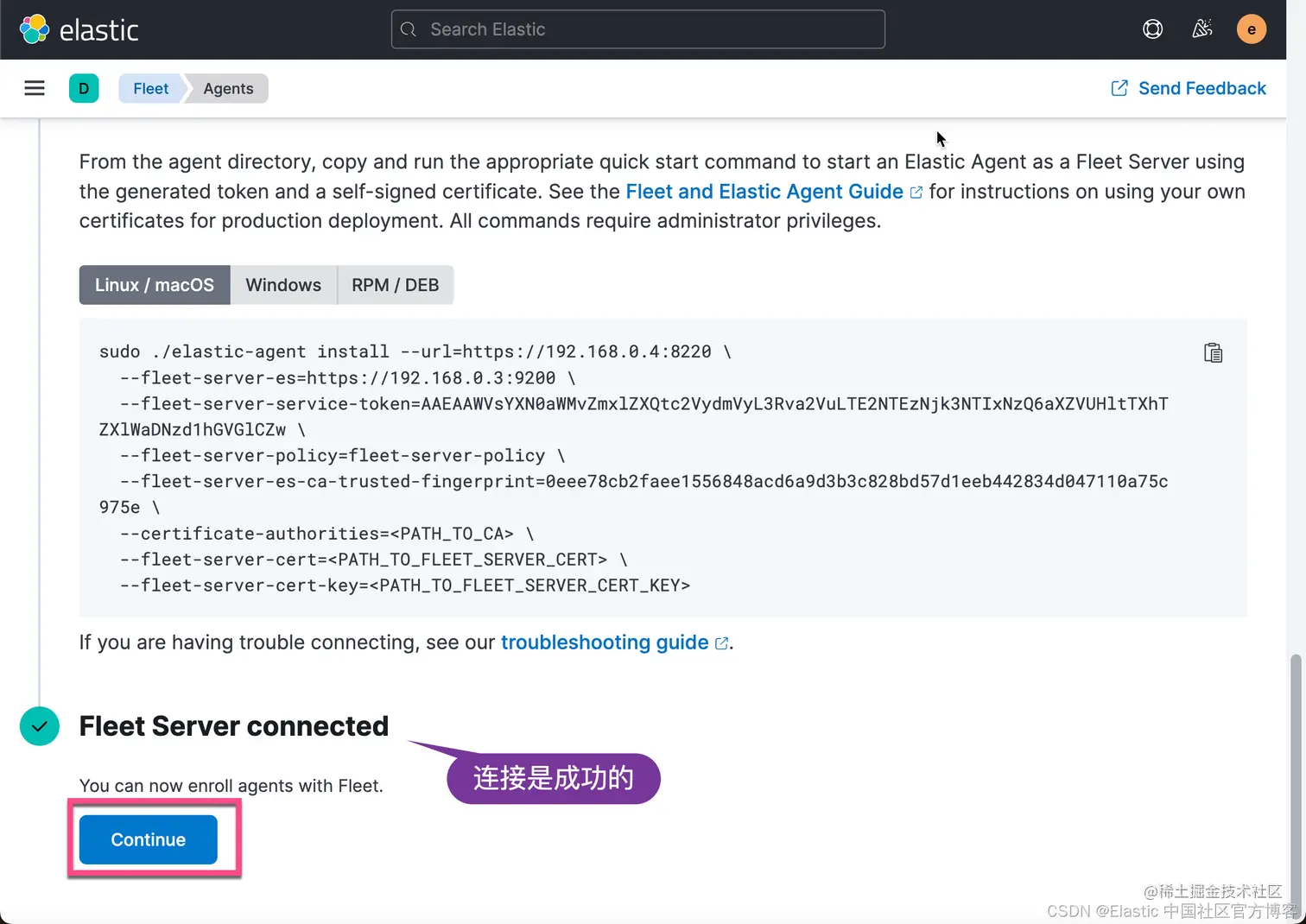1306x924 pixels.
Task: Switch to the RPM / DEB tab
Action: (395, 285)
